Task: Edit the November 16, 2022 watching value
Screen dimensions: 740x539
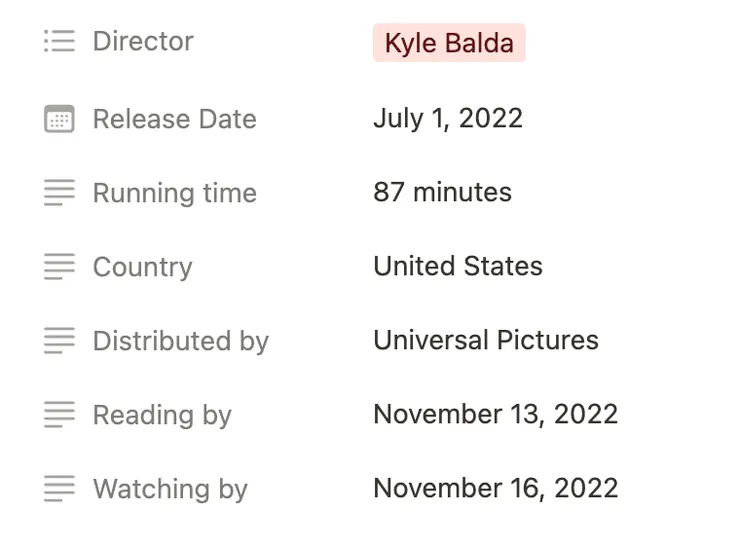Action: pyautogui.click(x=495, y=488)
